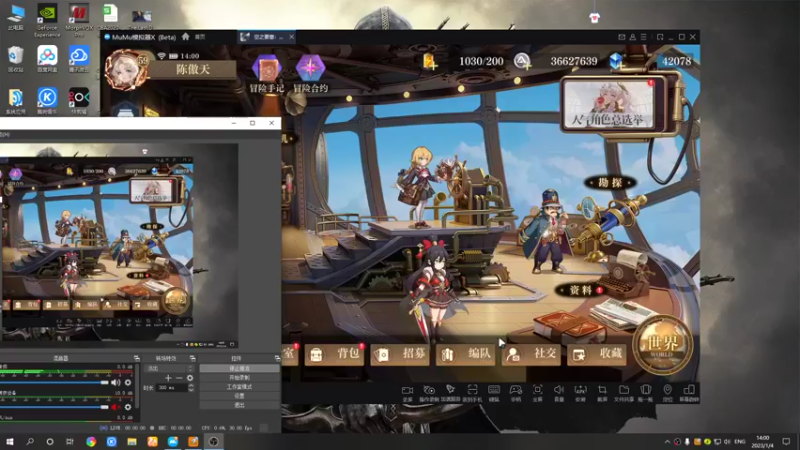Click the round 世界 WORLD button
The height and width of the screenshot is (450, 800).
pyautogui.click(x=663, y=345)
